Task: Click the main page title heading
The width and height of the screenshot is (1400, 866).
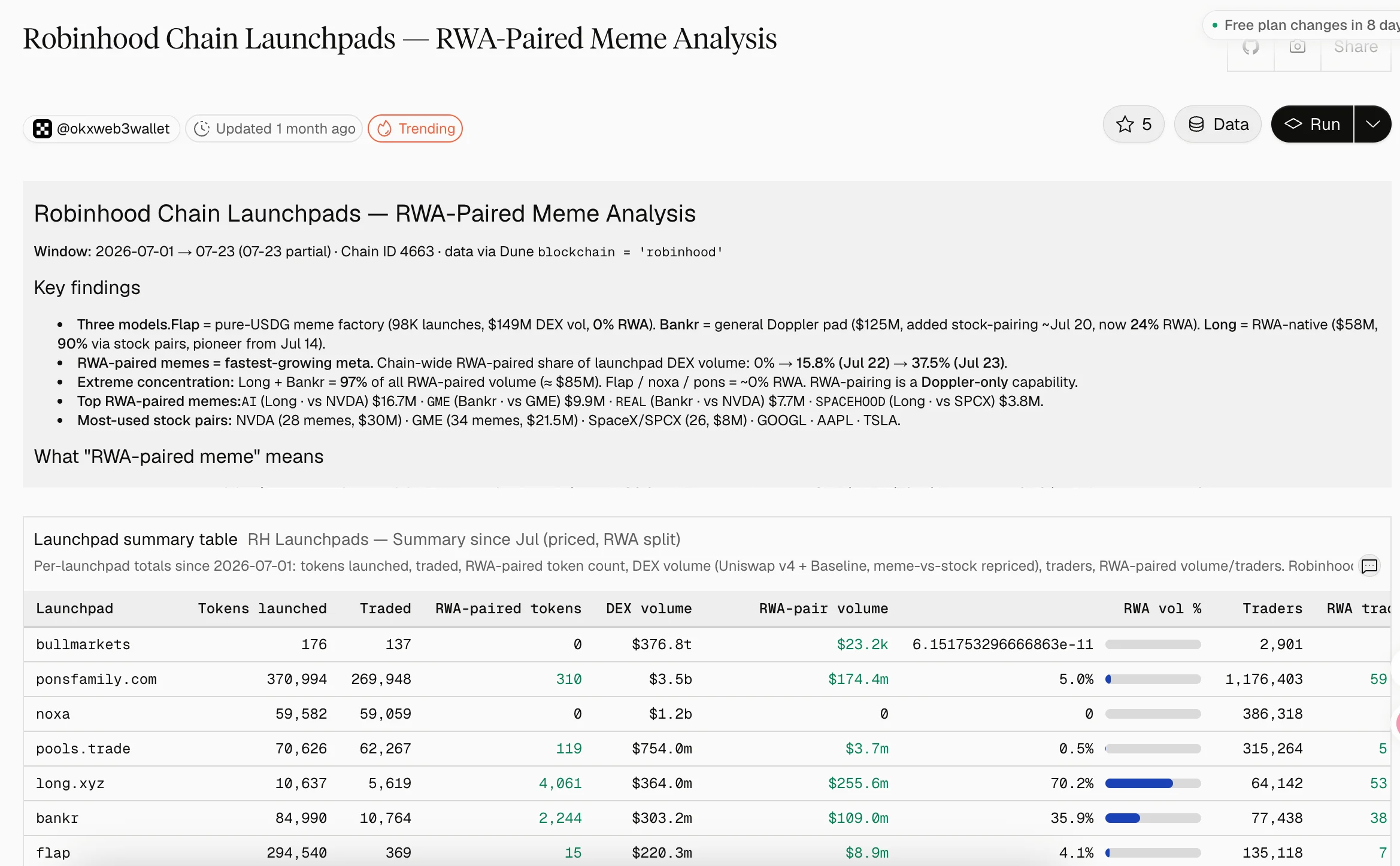Action: click(400, 38)
